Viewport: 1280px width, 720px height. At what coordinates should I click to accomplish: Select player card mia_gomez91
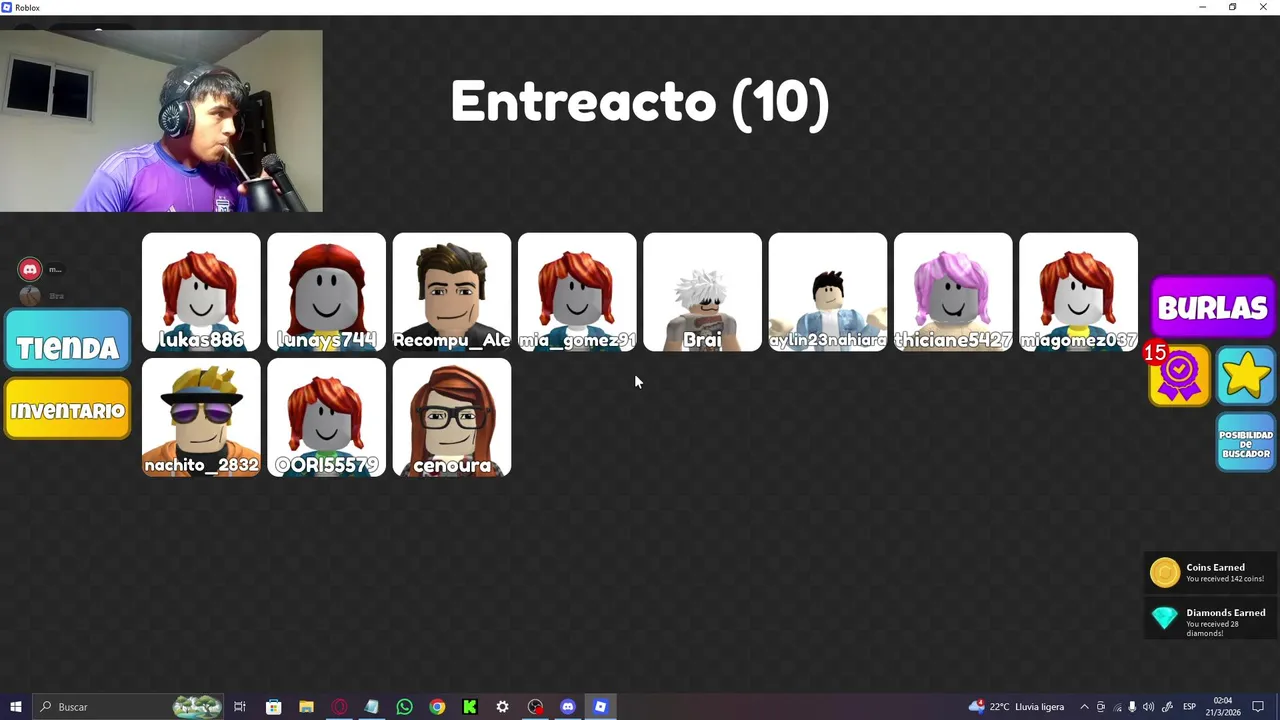pyautogui.click(x=577, y=292)
